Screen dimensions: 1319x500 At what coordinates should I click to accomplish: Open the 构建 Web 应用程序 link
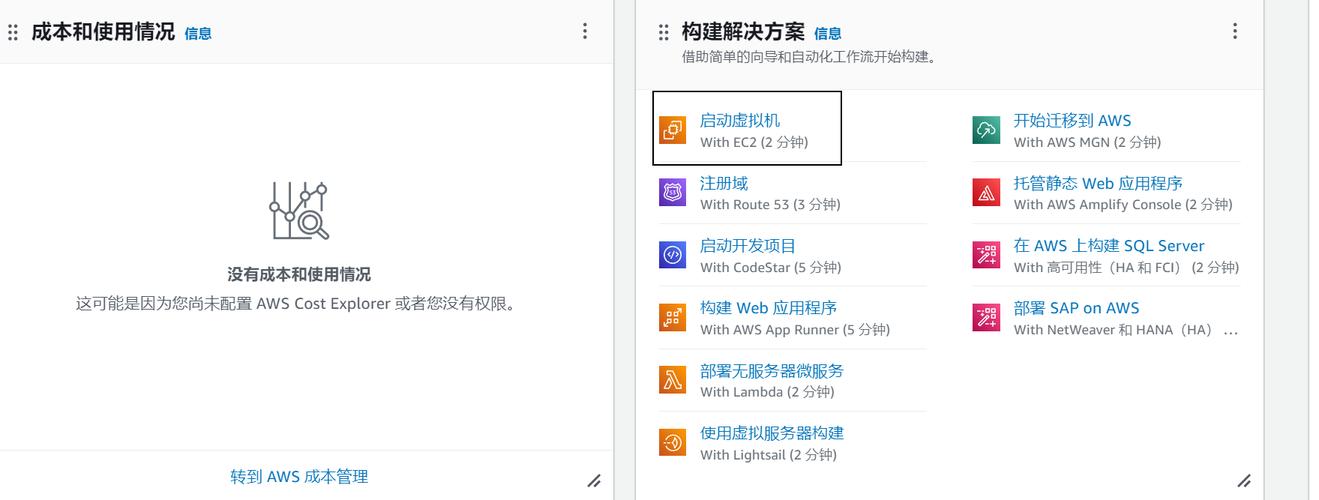[768, 308]
